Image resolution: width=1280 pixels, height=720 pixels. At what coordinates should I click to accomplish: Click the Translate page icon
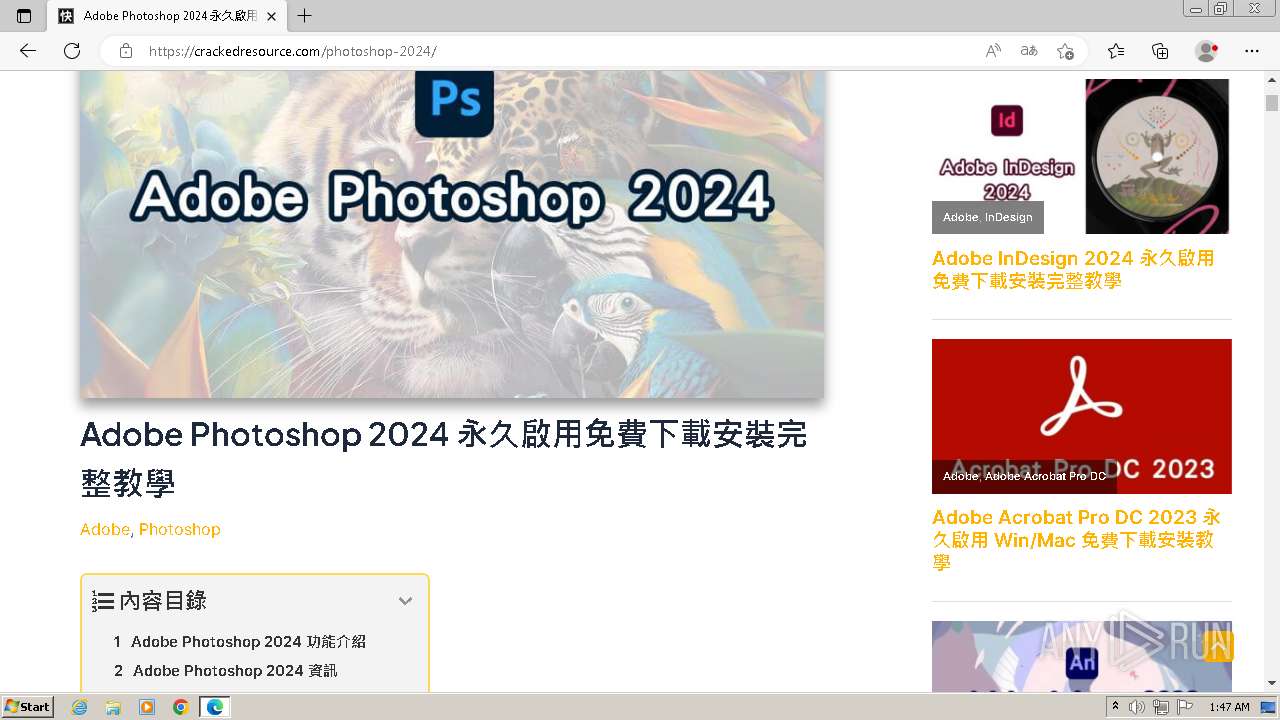[1029, 51]
